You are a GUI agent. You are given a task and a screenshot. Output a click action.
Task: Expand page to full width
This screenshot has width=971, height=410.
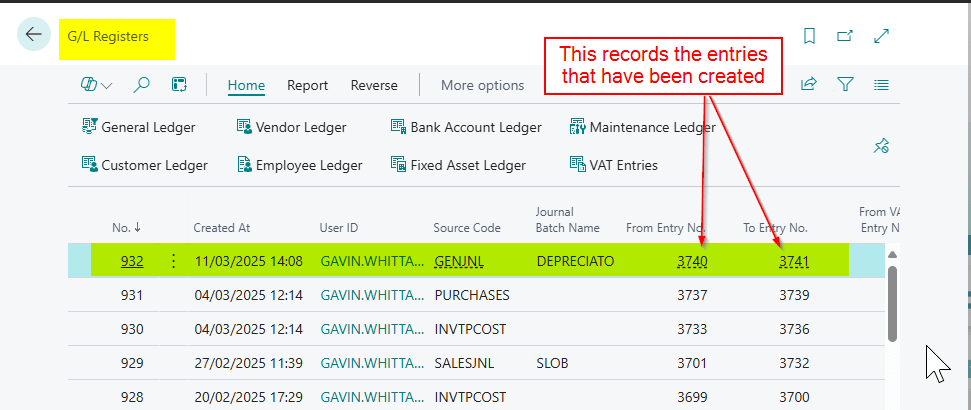point(881,36)
